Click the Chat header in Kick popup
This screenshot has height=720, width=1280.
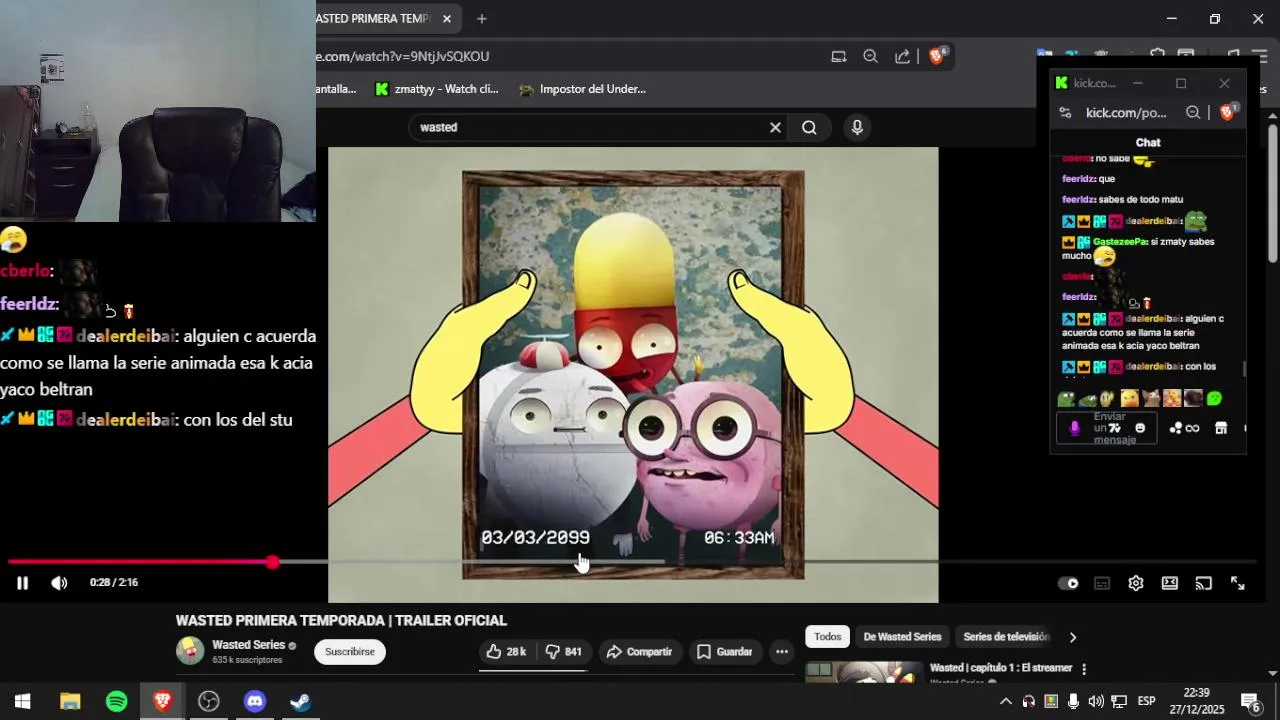1148,142
